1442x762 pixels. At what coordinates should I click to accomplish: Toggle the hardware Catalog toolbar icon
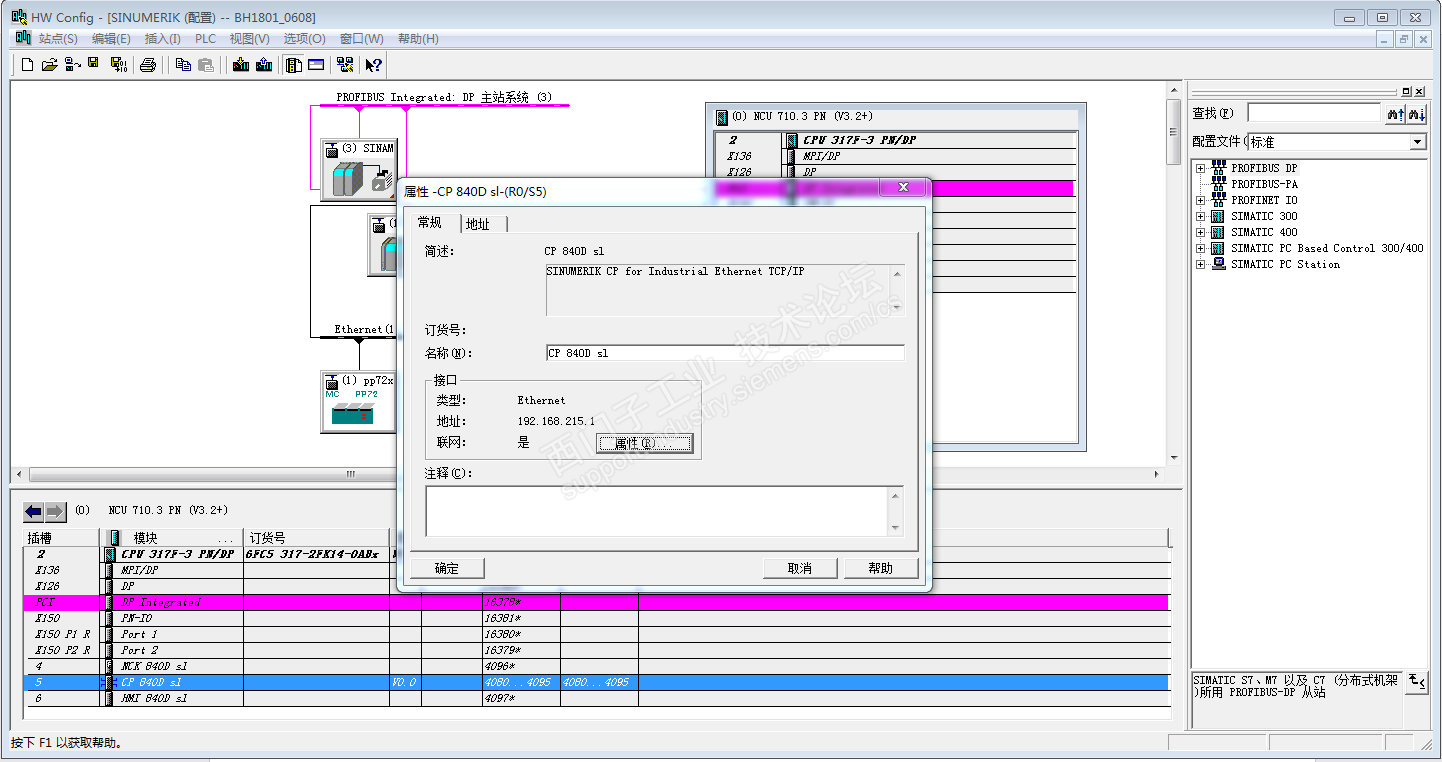[x=294, y=65]
